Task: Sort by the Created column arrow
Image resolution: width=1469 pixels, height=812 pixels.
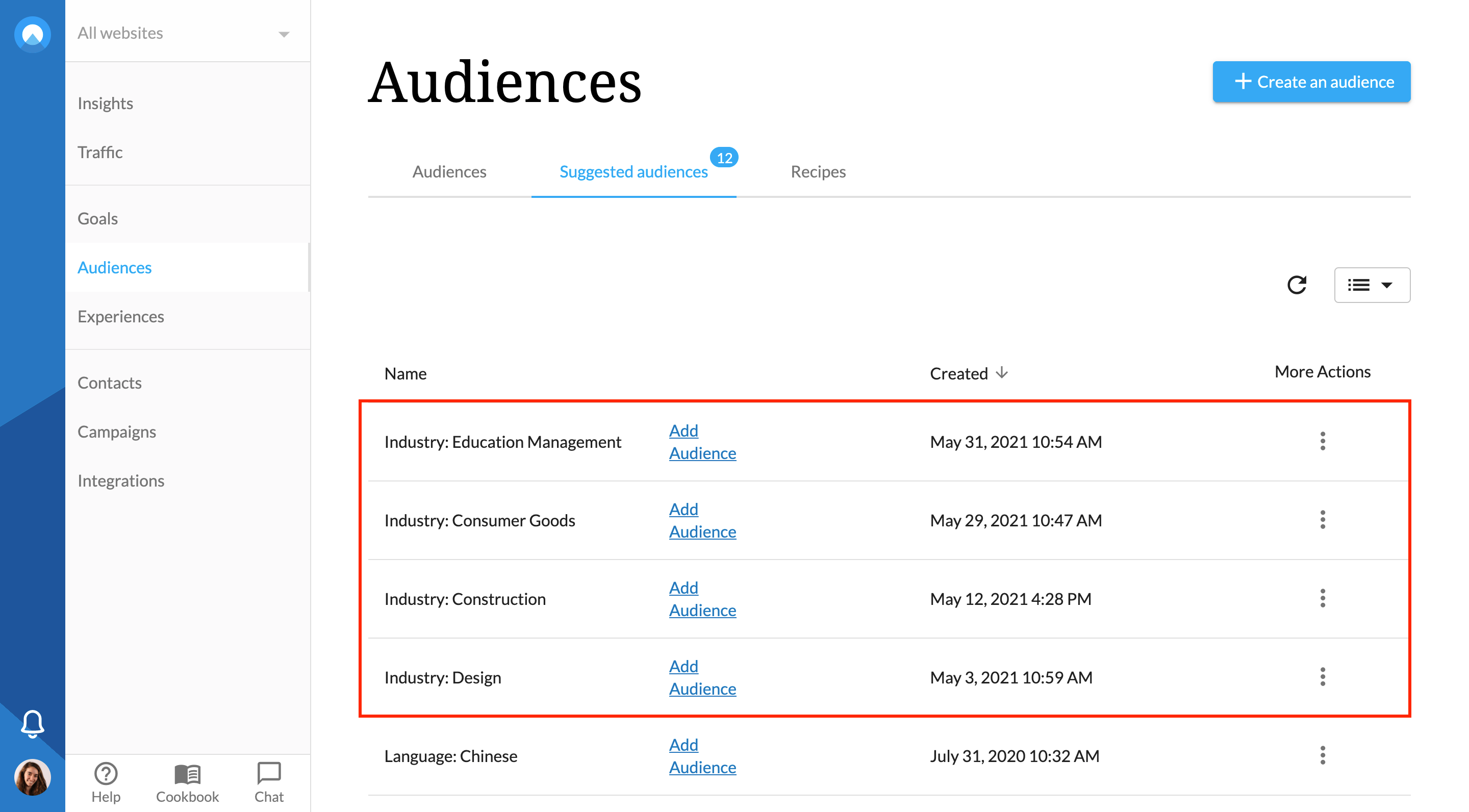Action: 1001,373
